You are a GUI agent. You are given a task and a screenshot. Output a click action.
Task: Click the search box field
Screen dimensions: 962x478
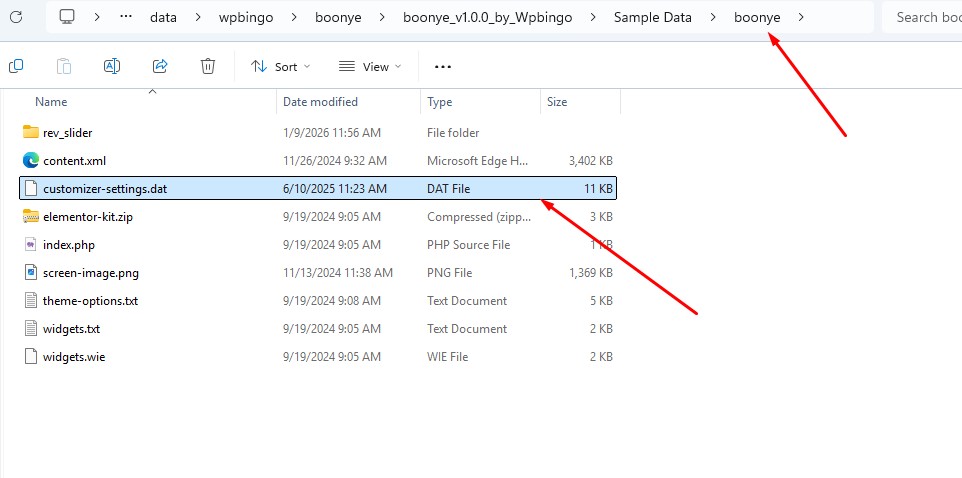[x=925, y=17]
